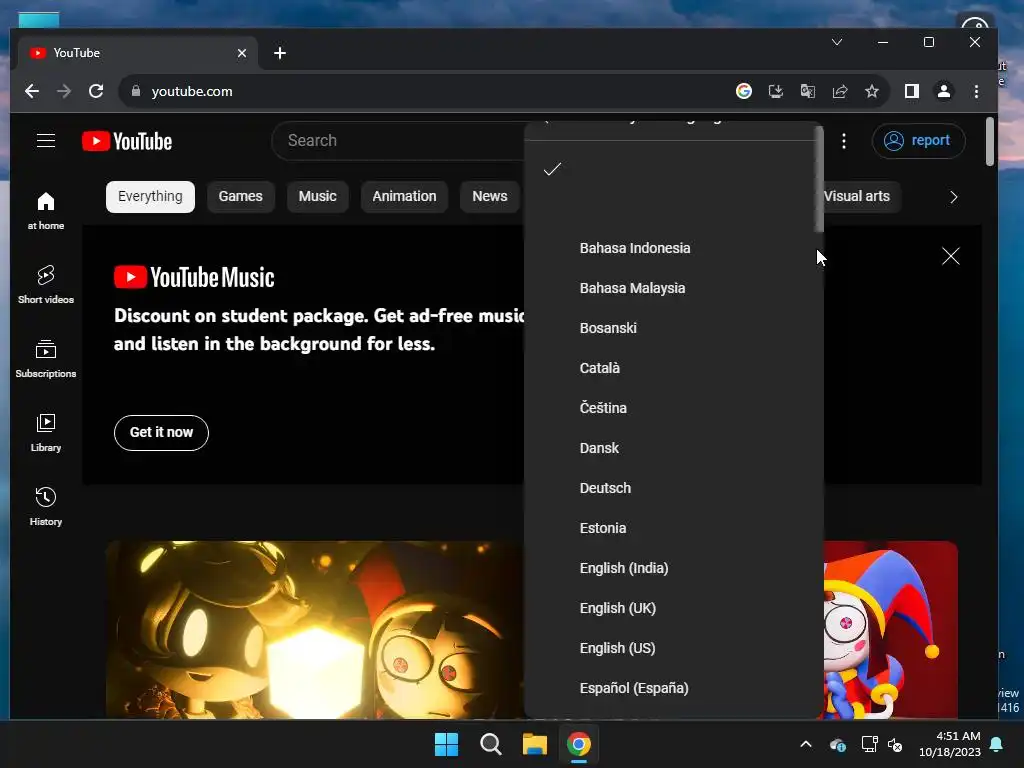Open Windows taskbar search
This screenshot has width=1024, height=768.
[490, 744]
